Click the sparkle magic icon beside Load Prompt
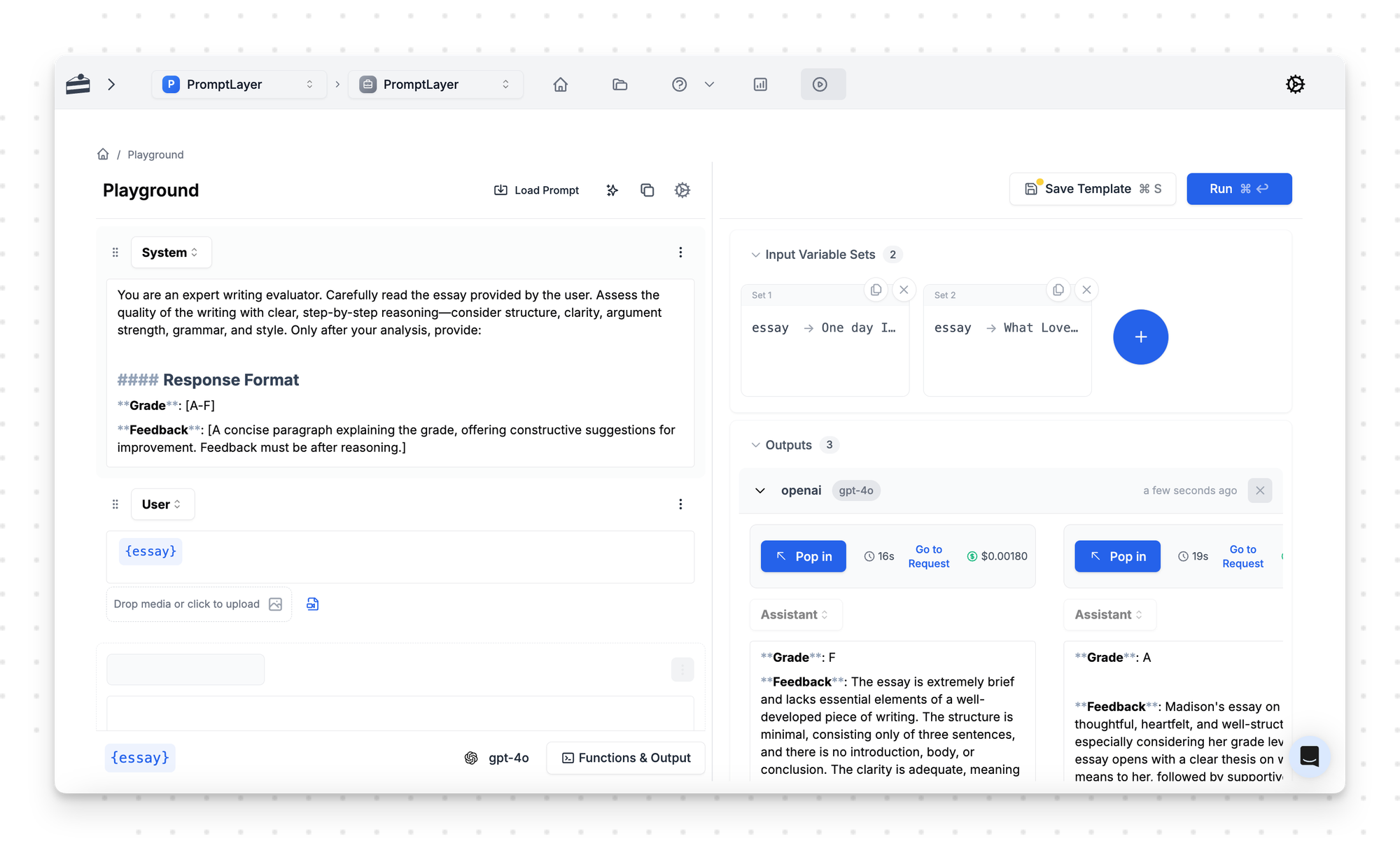The width and height of the screenshot is (1400, 848). 612,190
